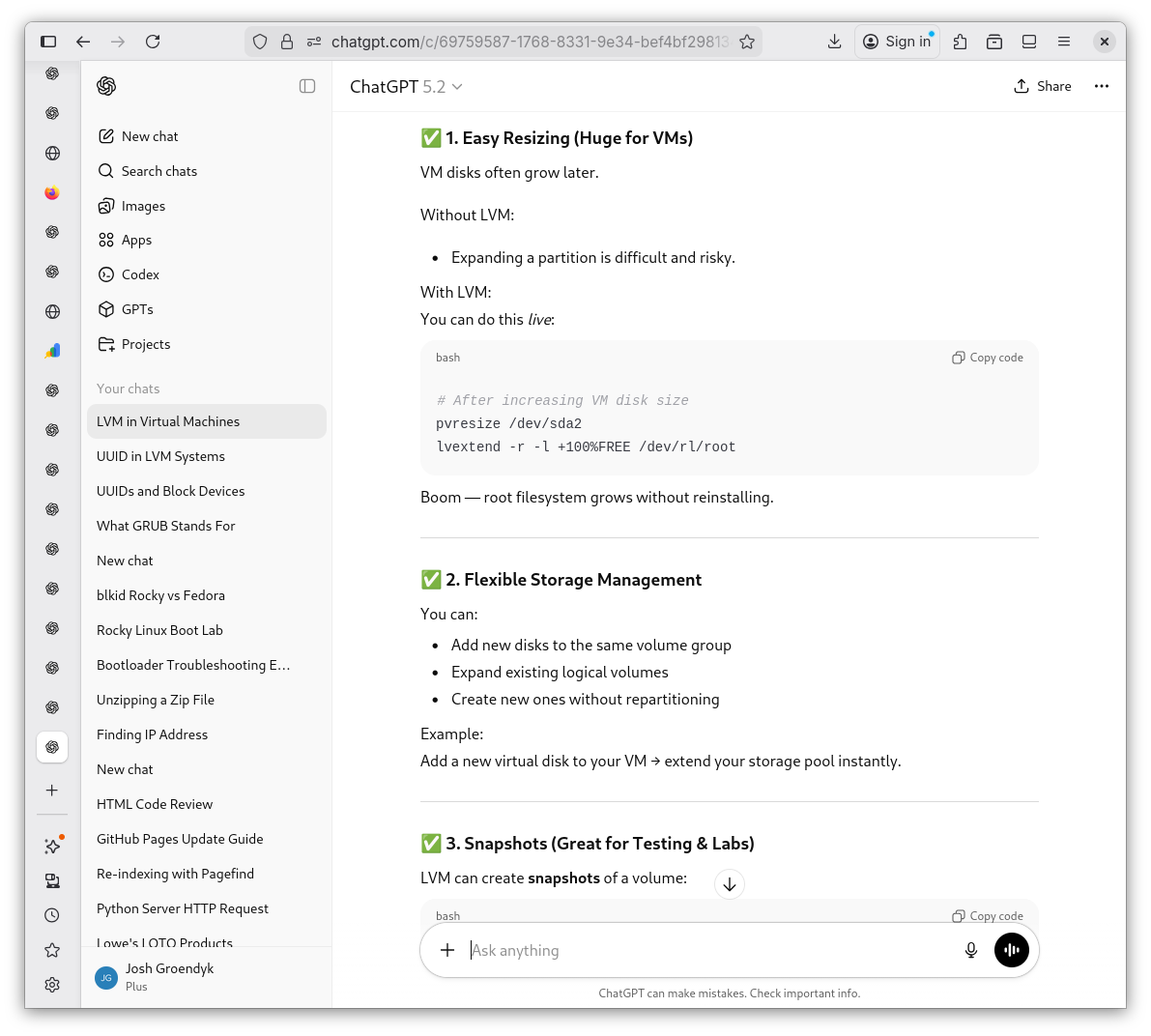Open the three-dot conversation options menu
1151x1036 pixels.
coord(1101,86)
